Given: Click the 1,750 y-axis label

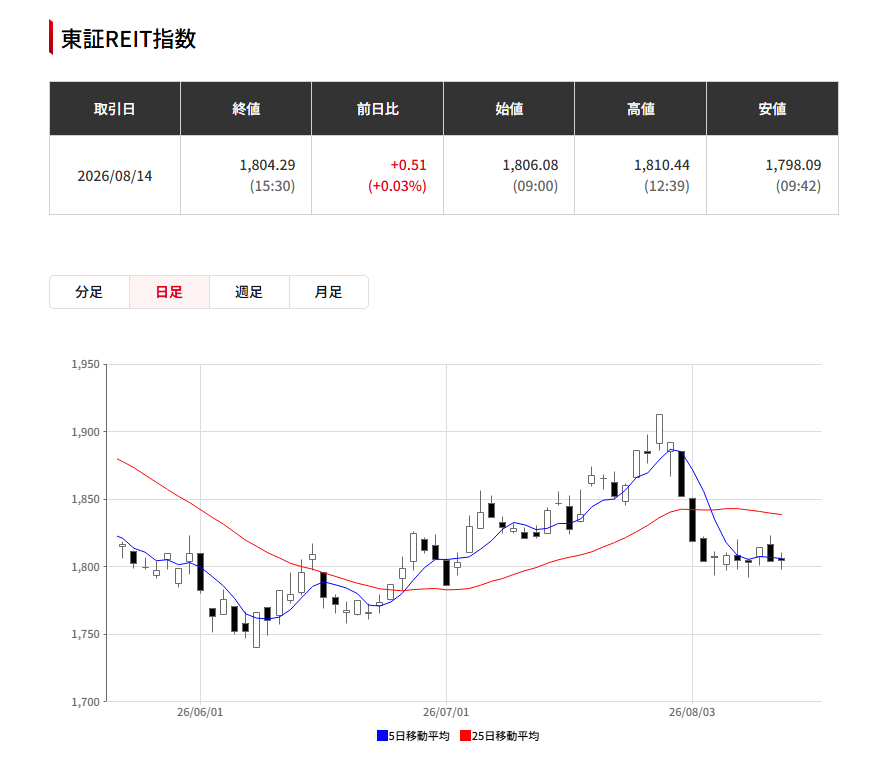Looking at the screenshot, I should click(85, 634).
